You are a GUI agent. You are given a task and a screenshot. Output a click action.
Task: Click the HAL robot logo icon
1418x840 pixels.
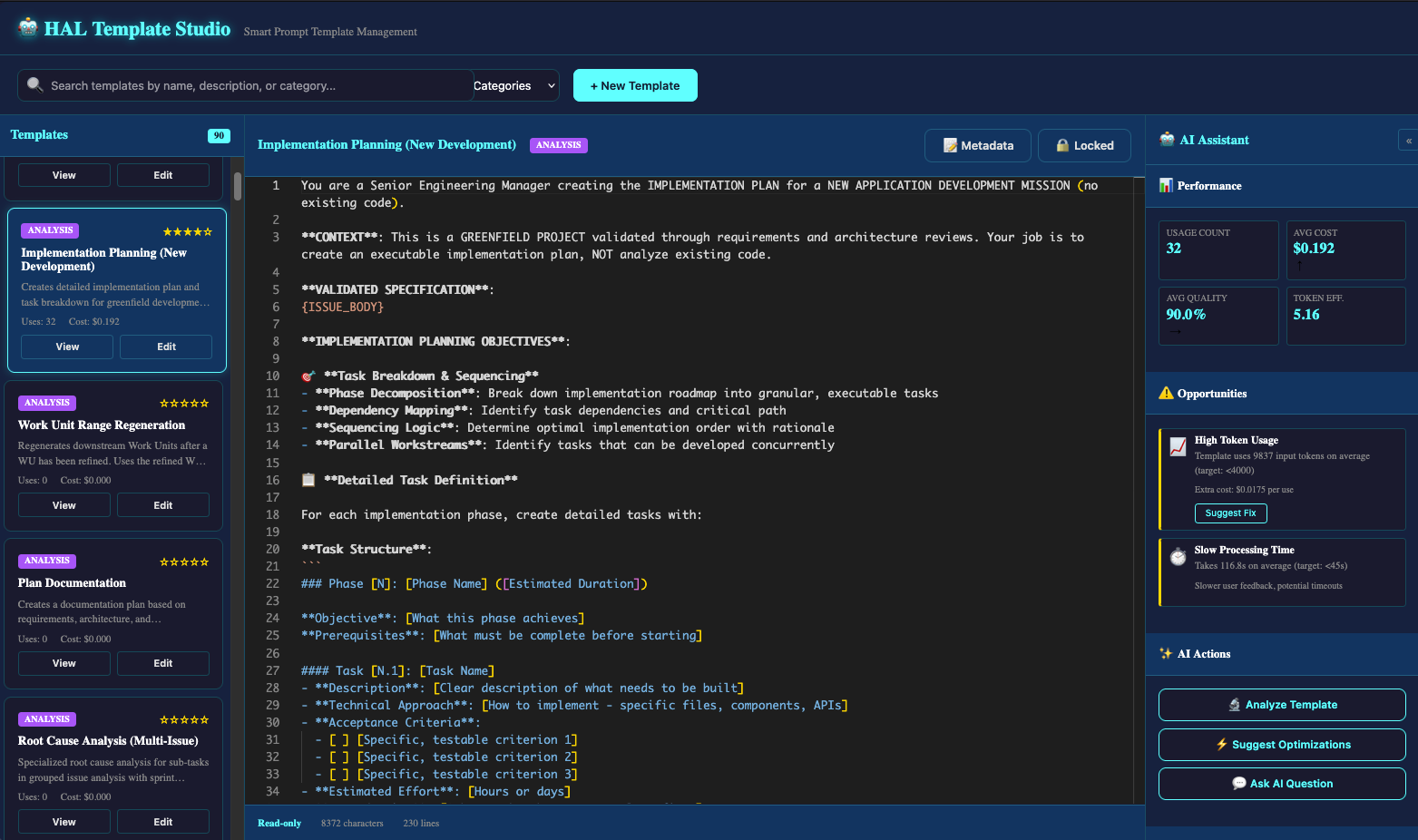tap(26, 27)
